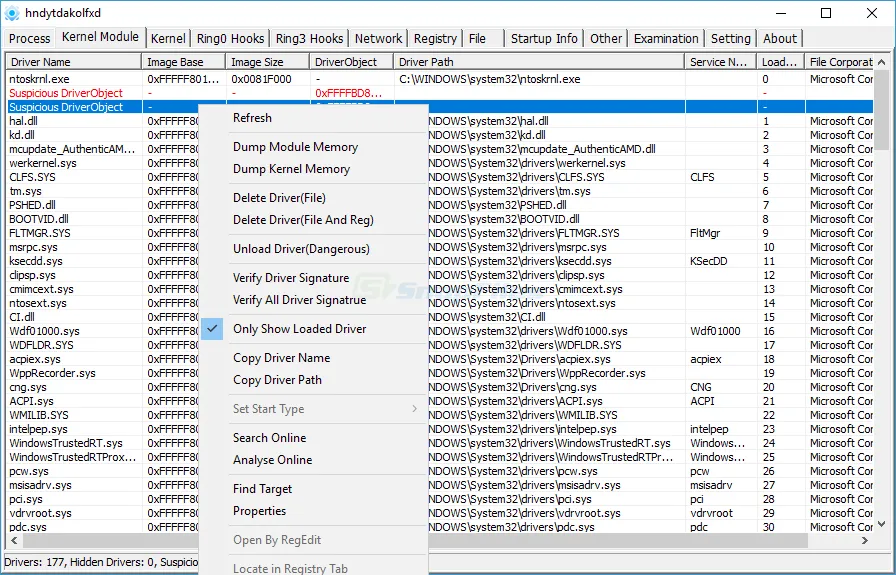Image resolution: width=896 pixels, height=575 pixels.
Task: Open the Setting tab
Action: tap(730, 38)
